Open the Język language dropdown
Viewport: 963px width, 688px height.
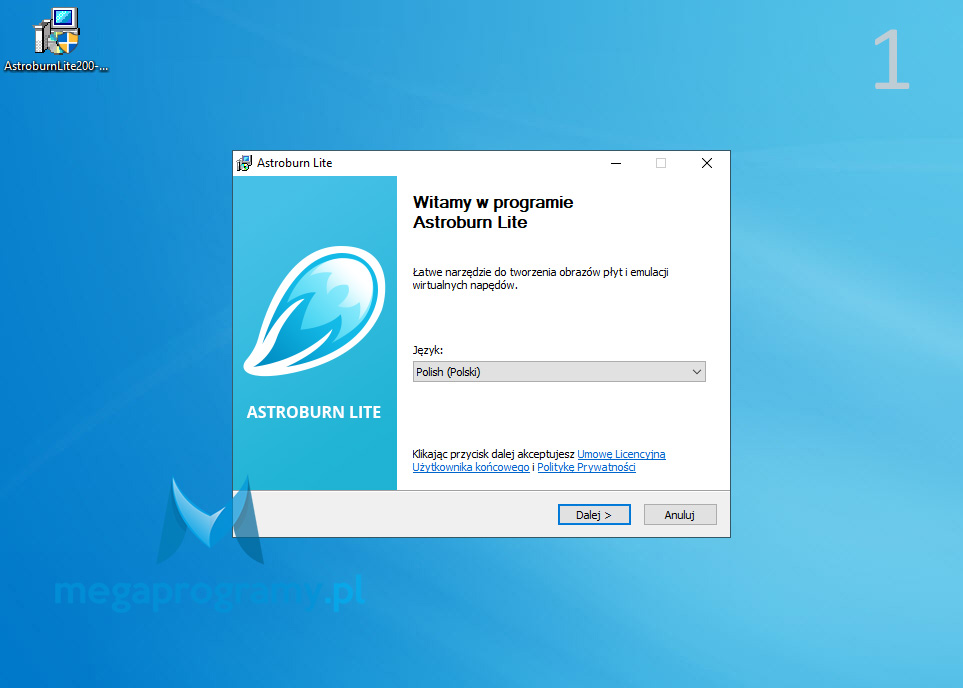[559, 372]
